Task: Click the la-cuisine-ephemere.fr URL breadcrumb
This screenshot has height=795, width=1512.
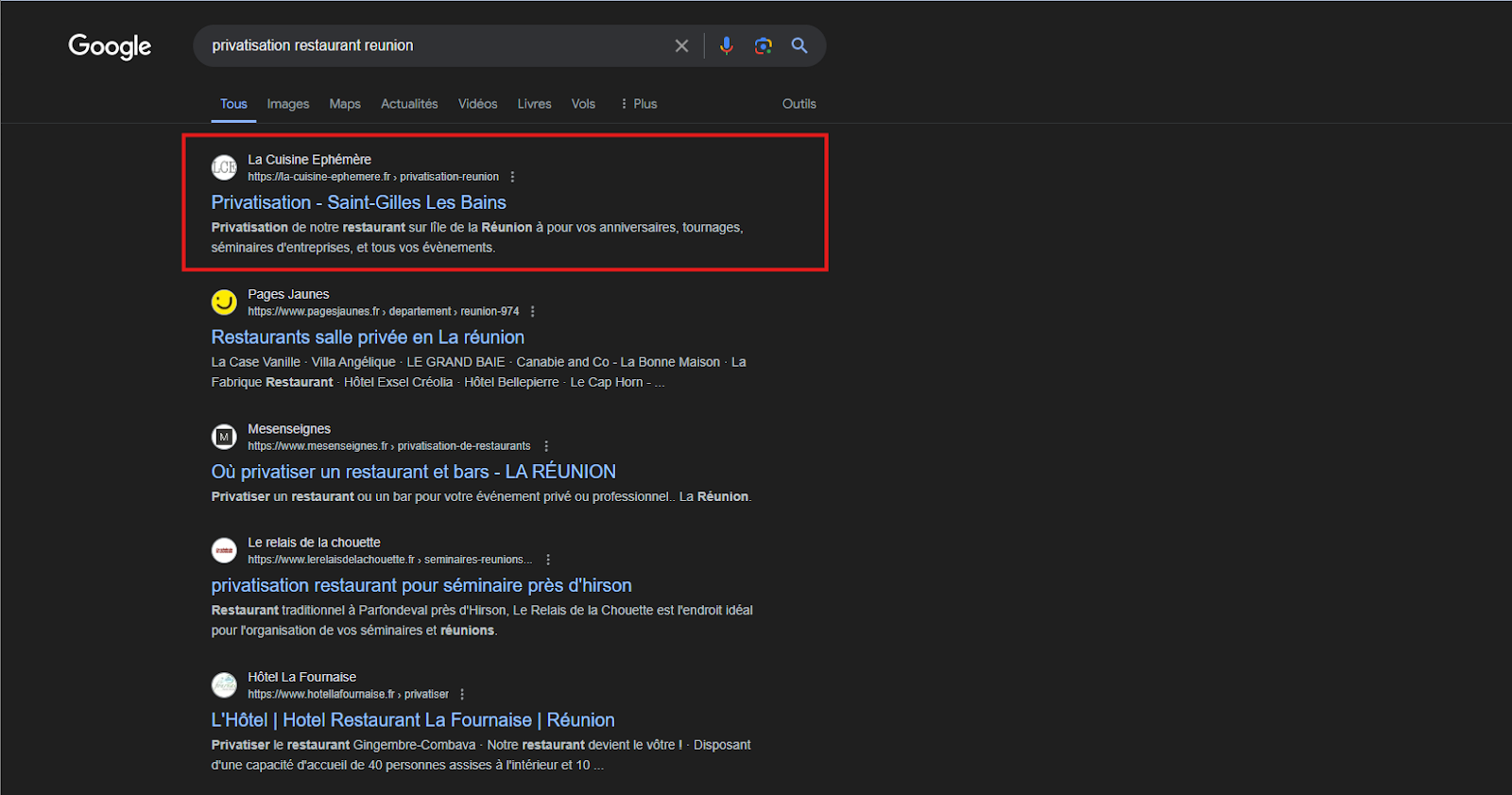Action: [373, 177]
